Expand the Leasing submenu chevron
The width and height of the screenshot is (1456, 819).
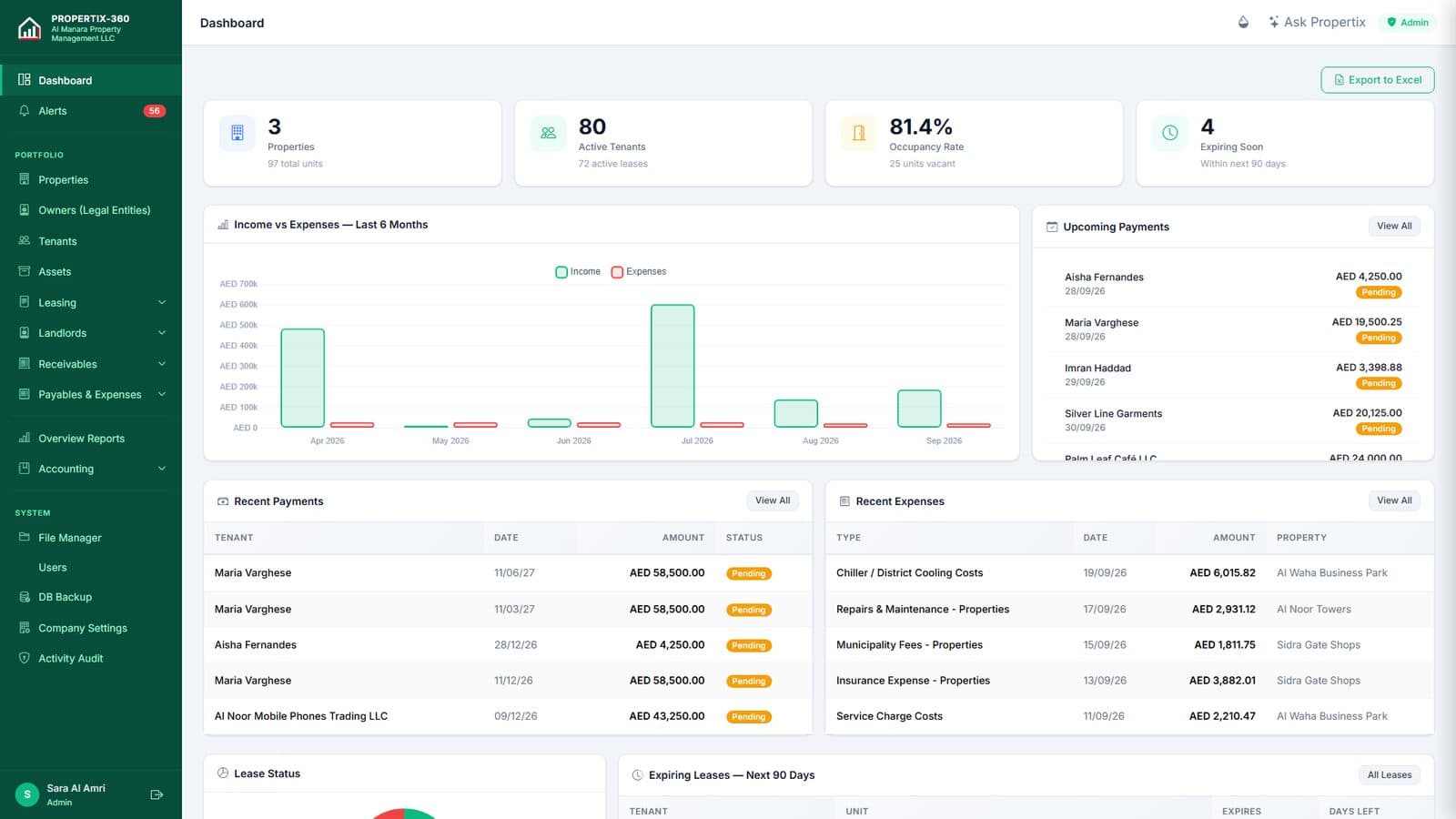coord(162,302)
